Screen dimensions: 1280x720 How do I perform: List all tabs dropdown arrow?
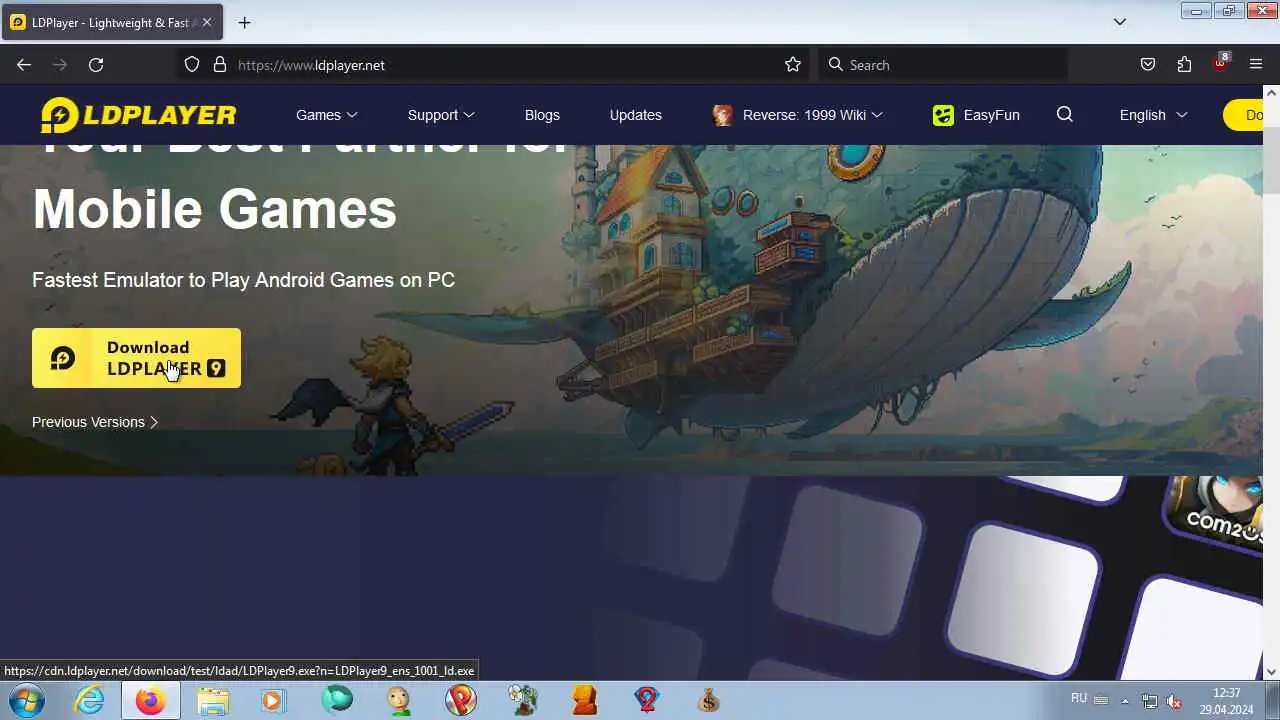click(x=1120, y=22)
